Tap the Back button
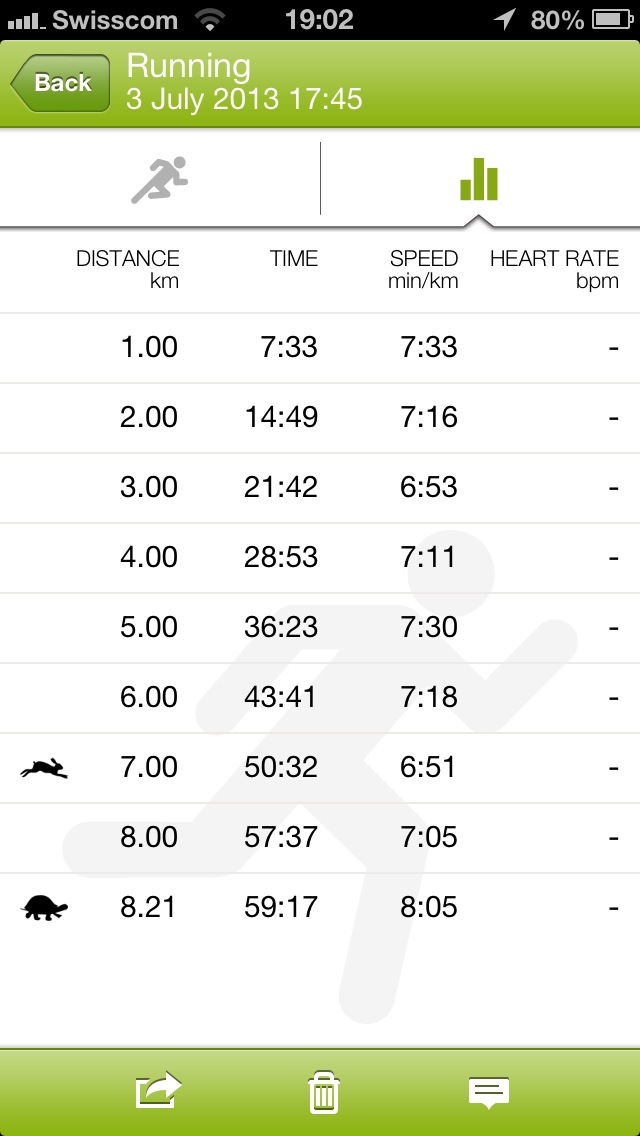 [60, 83]
